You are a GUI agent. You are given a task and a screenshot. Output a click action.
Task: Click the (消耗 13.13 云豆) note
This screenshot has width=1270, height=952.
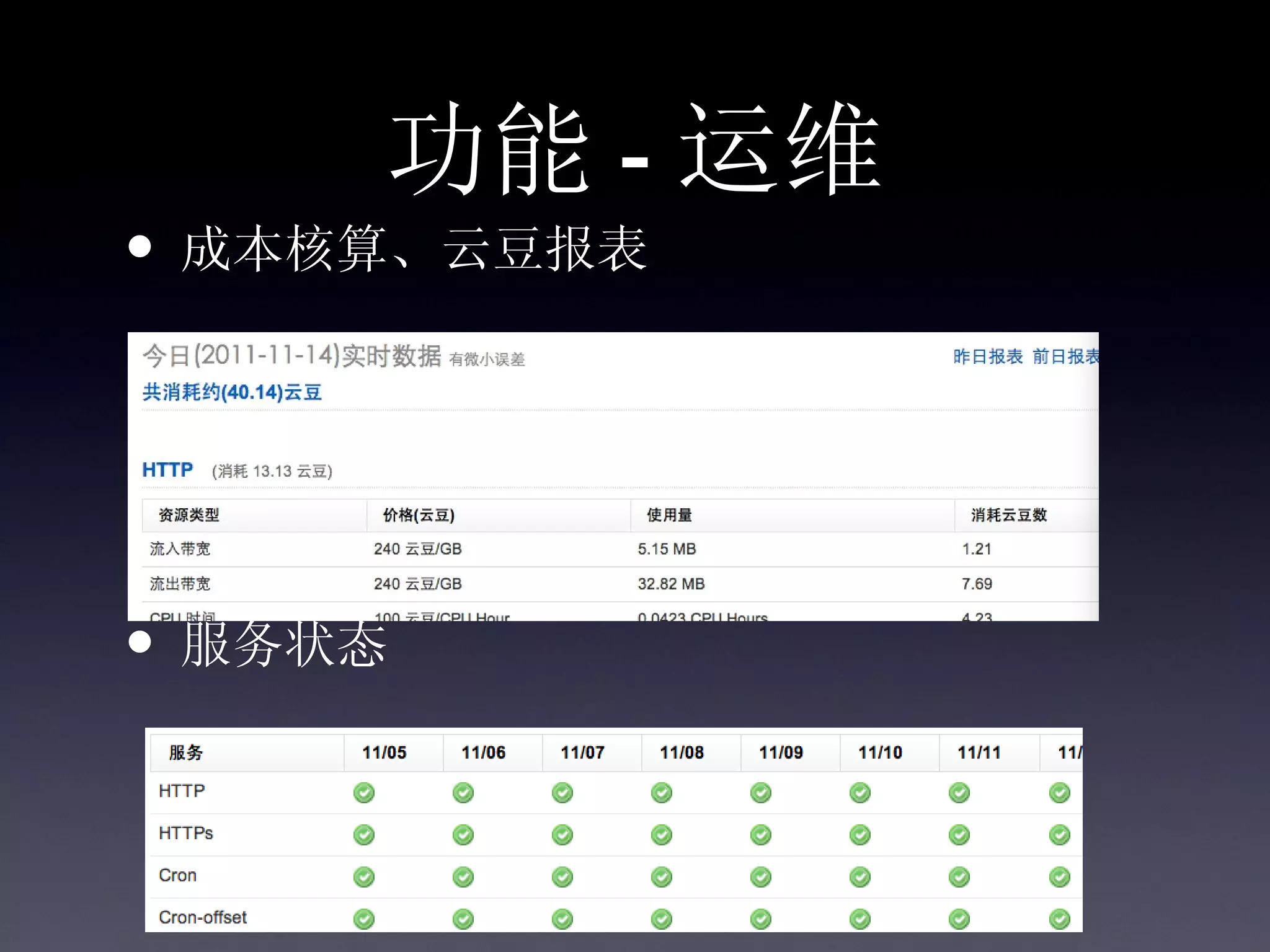tap(272, 471)
